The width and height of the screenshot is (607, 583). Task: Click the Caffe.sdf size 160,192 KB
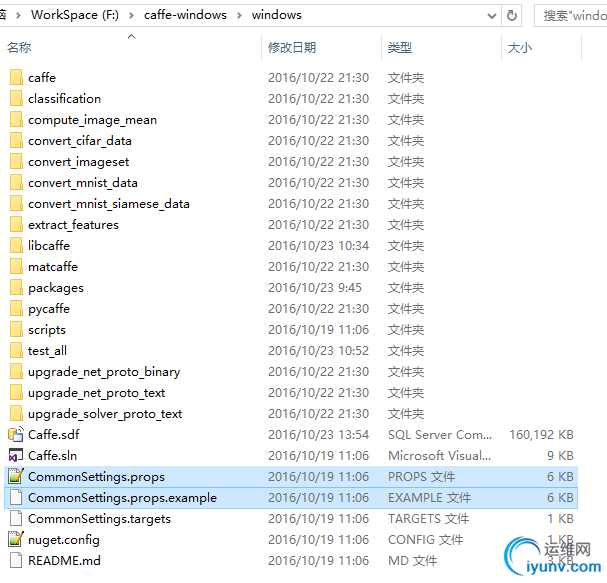(541, 434)
